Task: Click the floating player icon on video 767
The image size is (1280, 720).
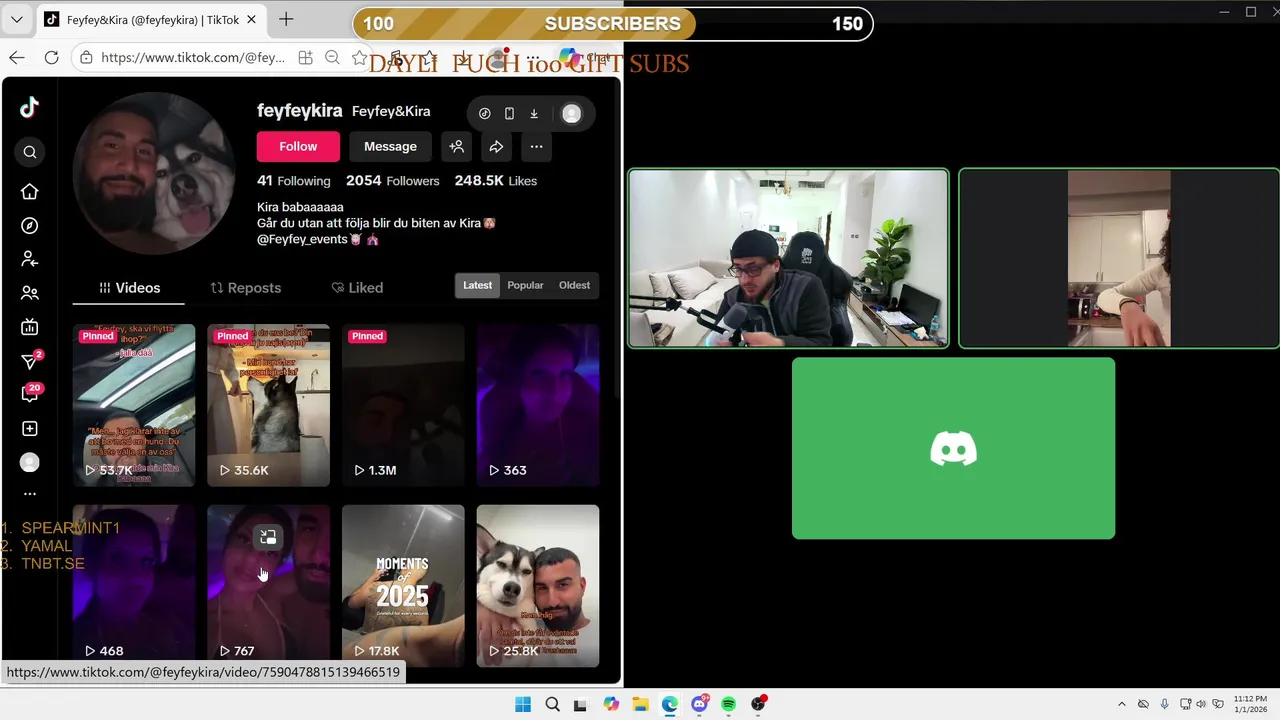Action: 268,537
